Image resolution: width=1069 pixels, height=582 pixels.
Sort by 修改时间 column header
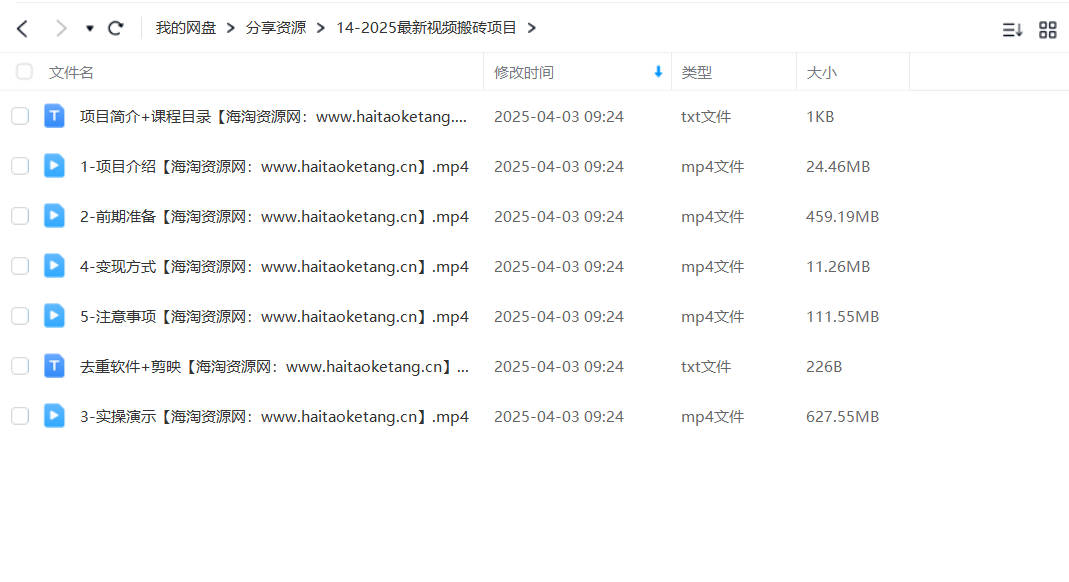pos(524,73)
